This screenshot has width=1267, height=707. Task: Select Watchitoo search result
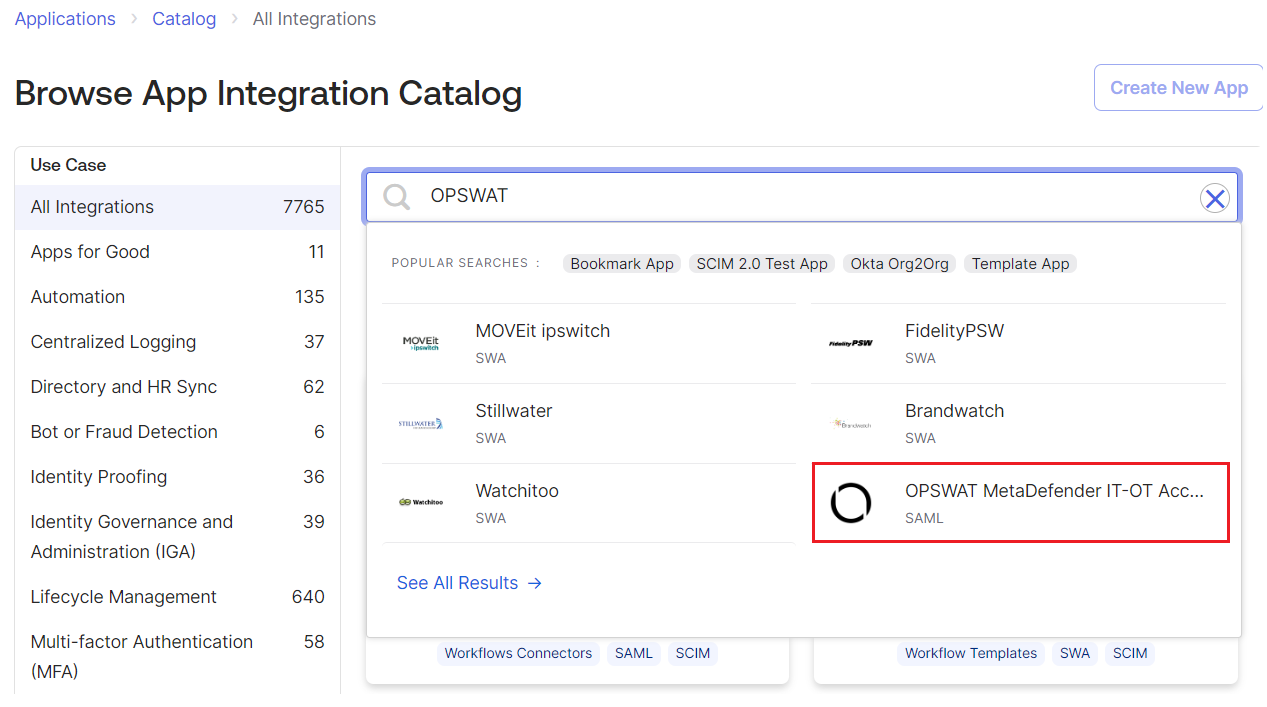589,503
